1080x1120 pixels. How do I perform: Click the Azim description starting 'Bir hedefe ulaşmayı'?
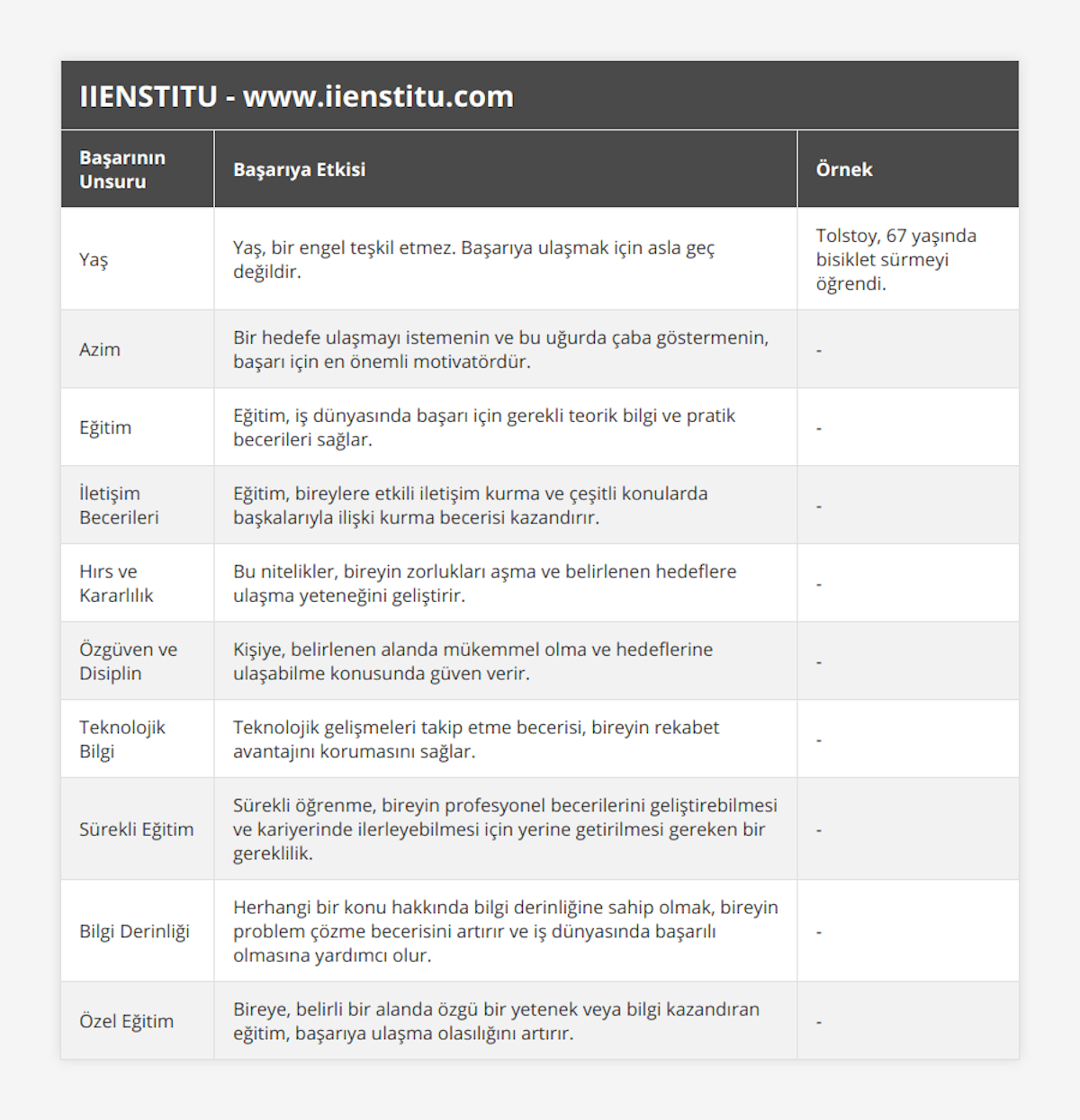tap(500, 349)
